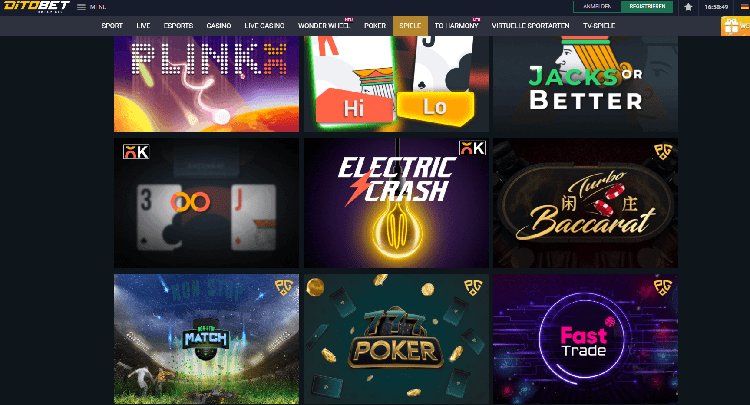Open the Fast Trade game tile
Image resolution: width=750 pixels, height=405 pixels.
(x=585, y=339)
